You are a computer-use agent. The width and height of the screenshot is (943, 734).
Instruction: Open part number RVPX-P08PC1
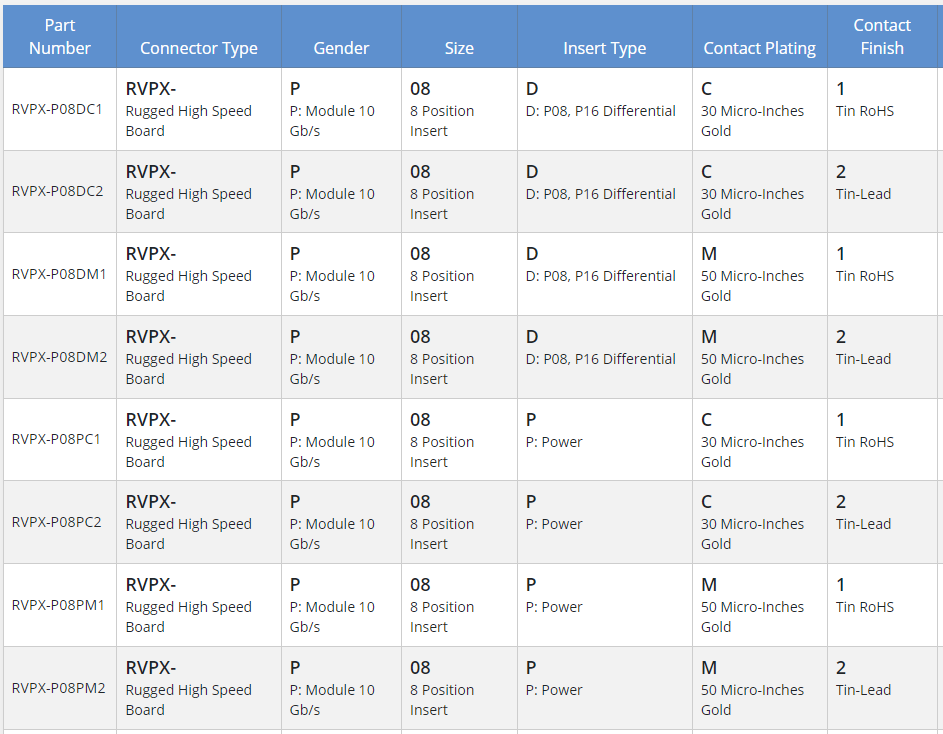pos(56,440)
